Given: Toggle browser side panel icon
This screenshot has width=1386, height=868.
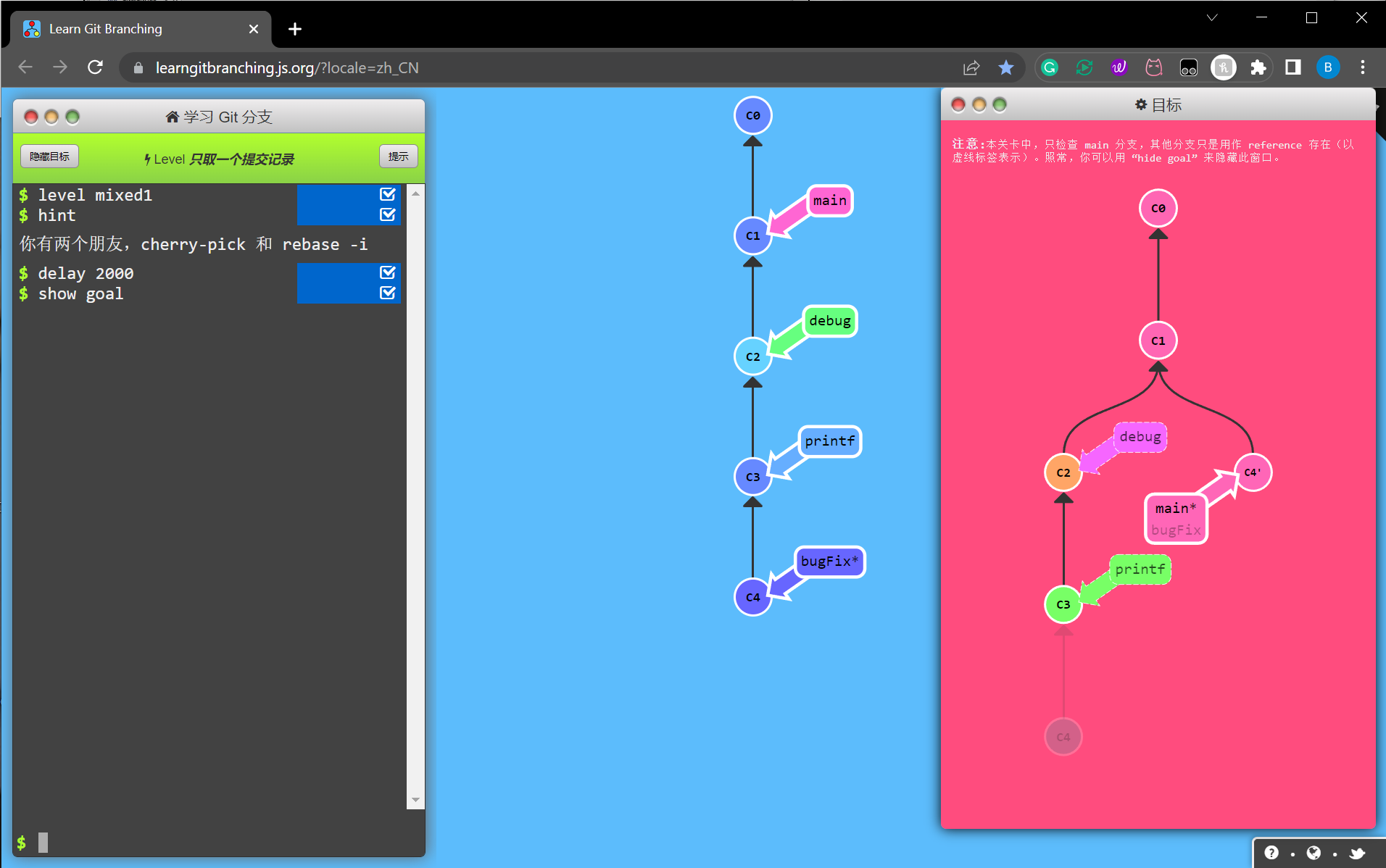Looking at the screenshot, I should (1293, 67).
